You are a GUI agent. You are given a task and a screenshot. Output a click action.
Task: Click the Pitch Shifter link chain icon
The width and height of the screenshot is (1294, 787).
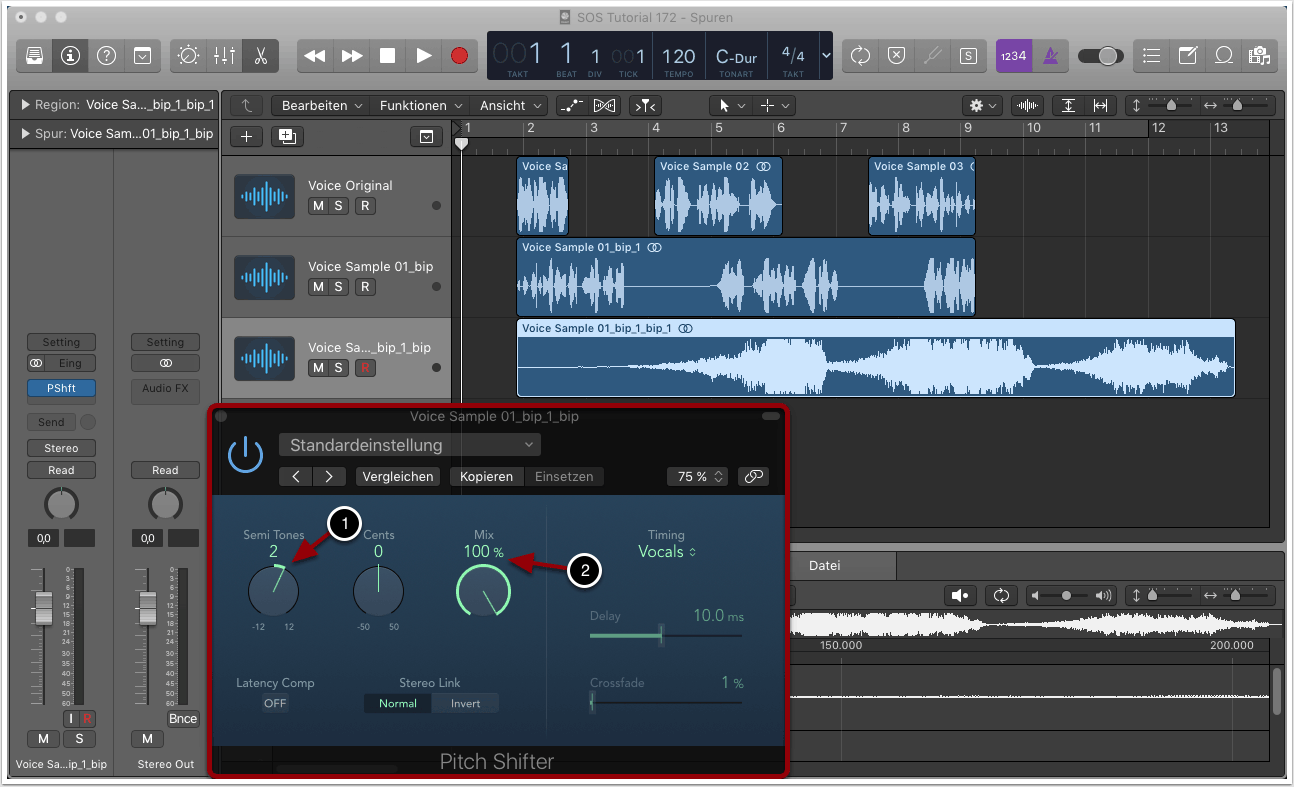(x=753, y=477)
